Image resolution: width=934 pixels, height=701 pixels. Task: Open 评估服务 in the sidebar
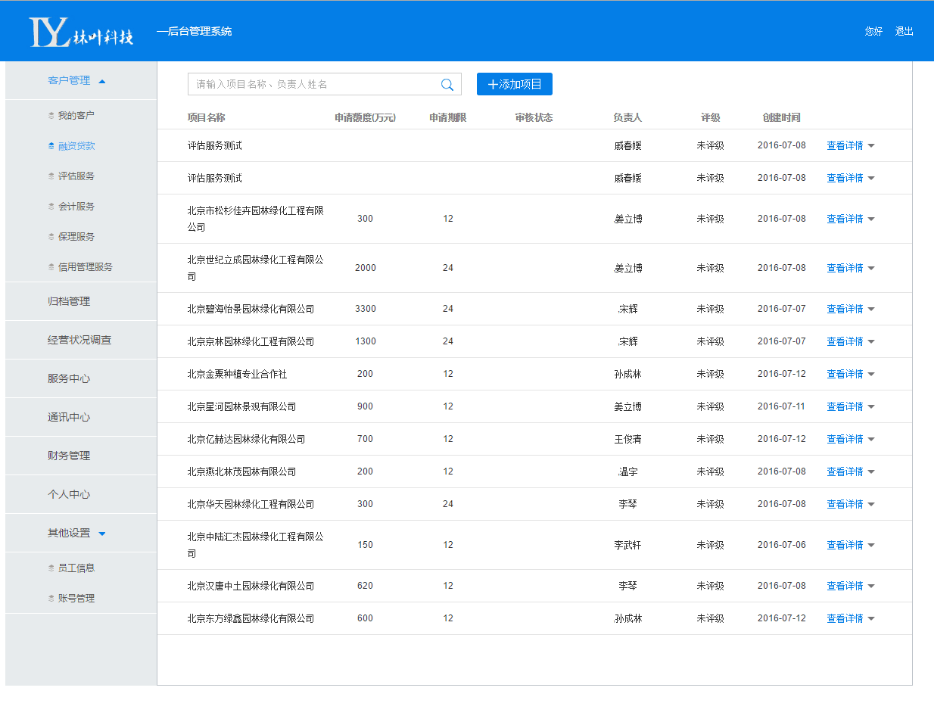click(77, 176)
